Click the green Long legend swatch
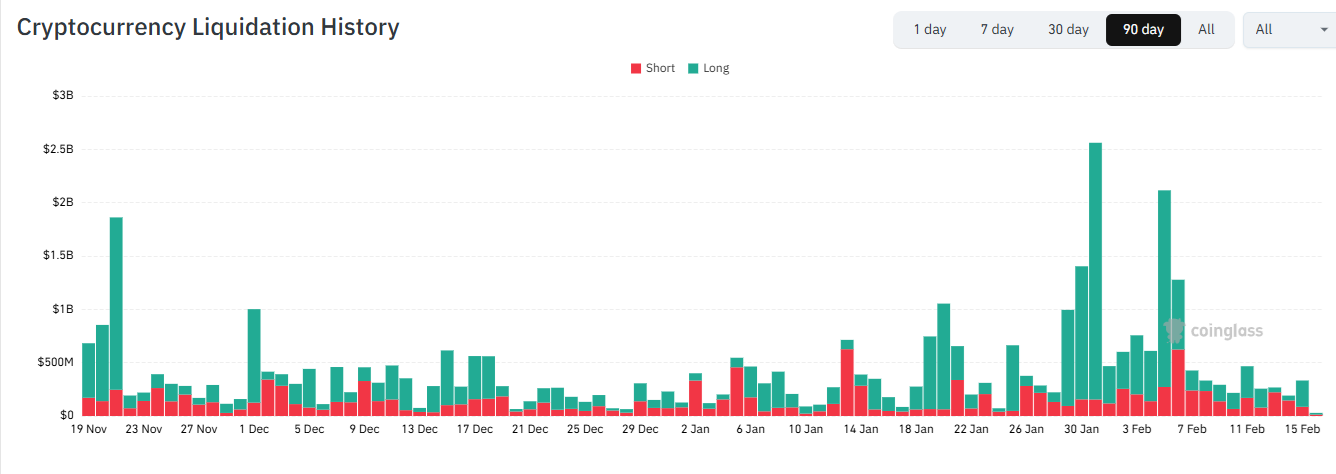Viewport: 1336px width, 474px height. 692,68
